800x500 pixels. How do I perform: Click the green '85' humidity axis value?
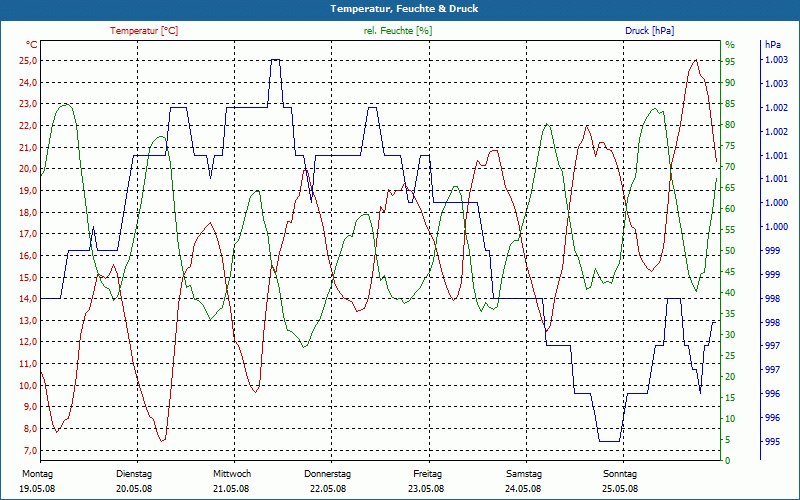tap(730, 104)
